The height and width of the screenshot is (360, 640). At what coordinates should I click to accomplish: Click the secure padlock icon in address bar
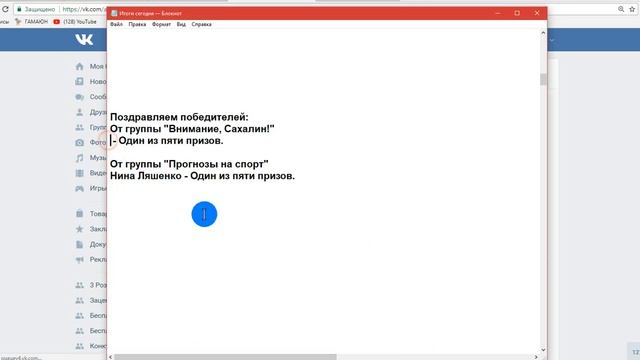19,9
